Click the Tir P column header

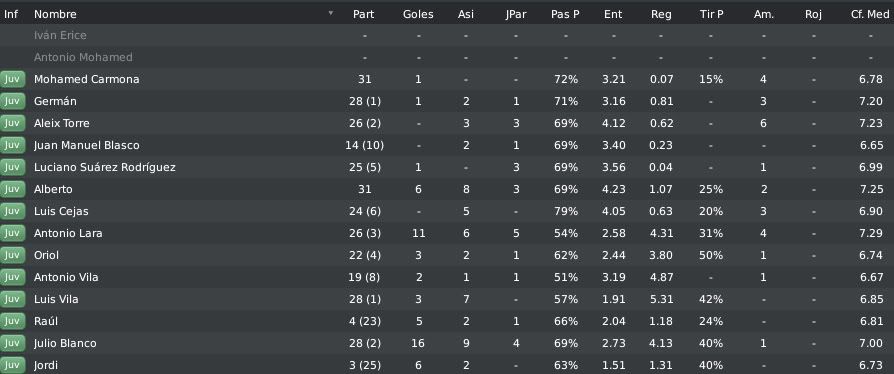point(712,14)
